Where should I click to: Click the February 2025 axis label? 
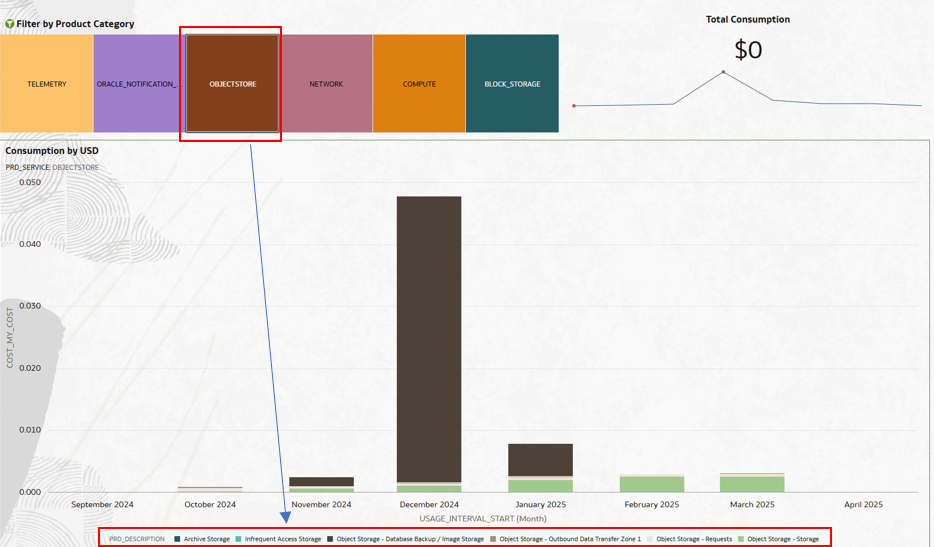point(652,504)
